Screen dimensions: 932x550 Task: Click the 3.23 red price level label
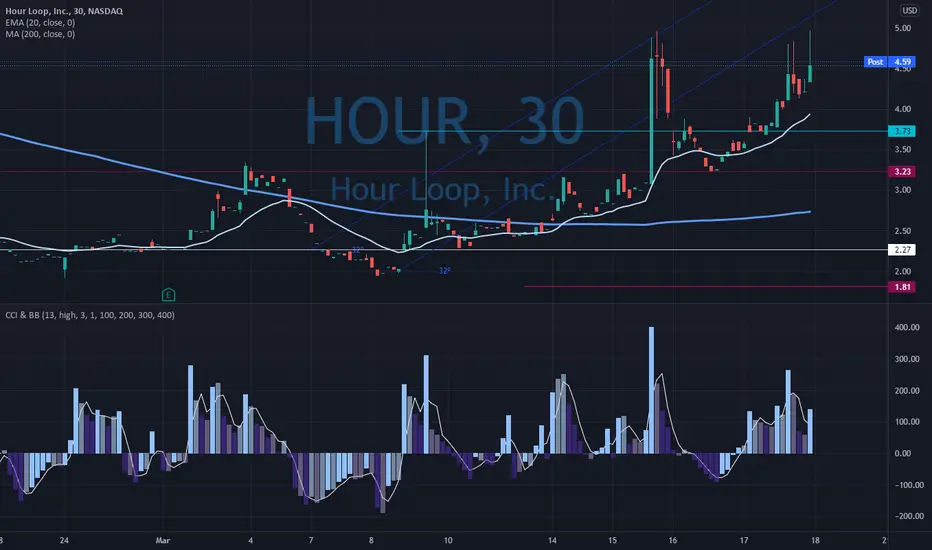coord(902,171)
